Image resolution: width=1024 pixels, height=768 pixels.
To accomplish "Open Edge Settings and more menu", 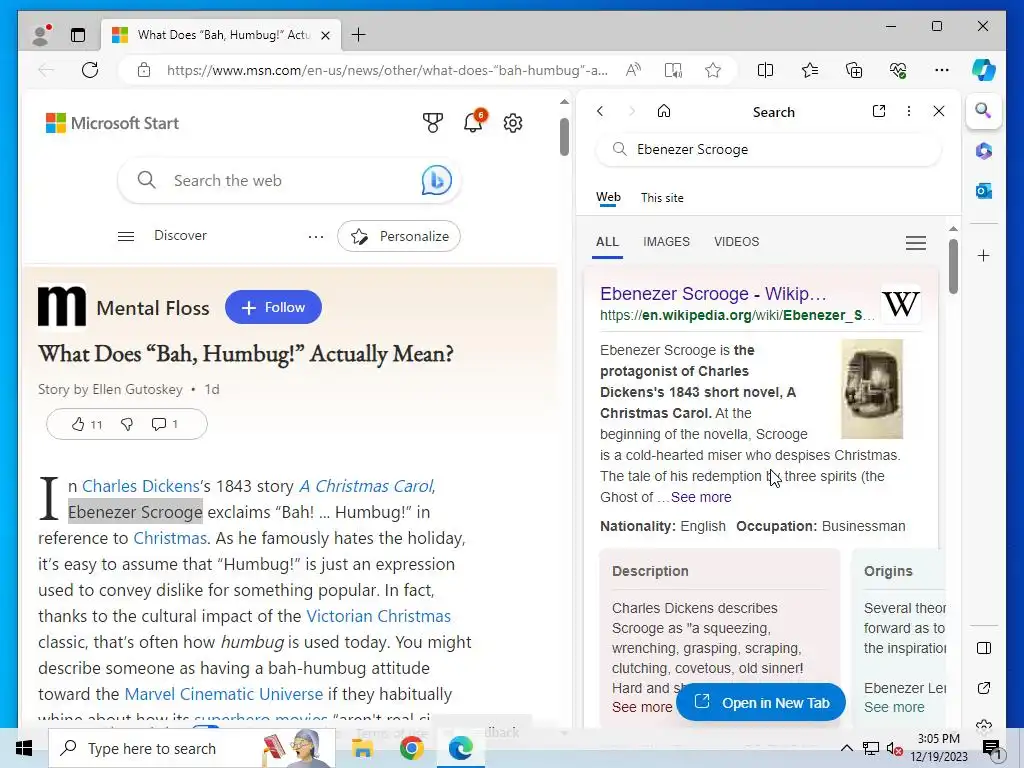I will pos(942,70).
